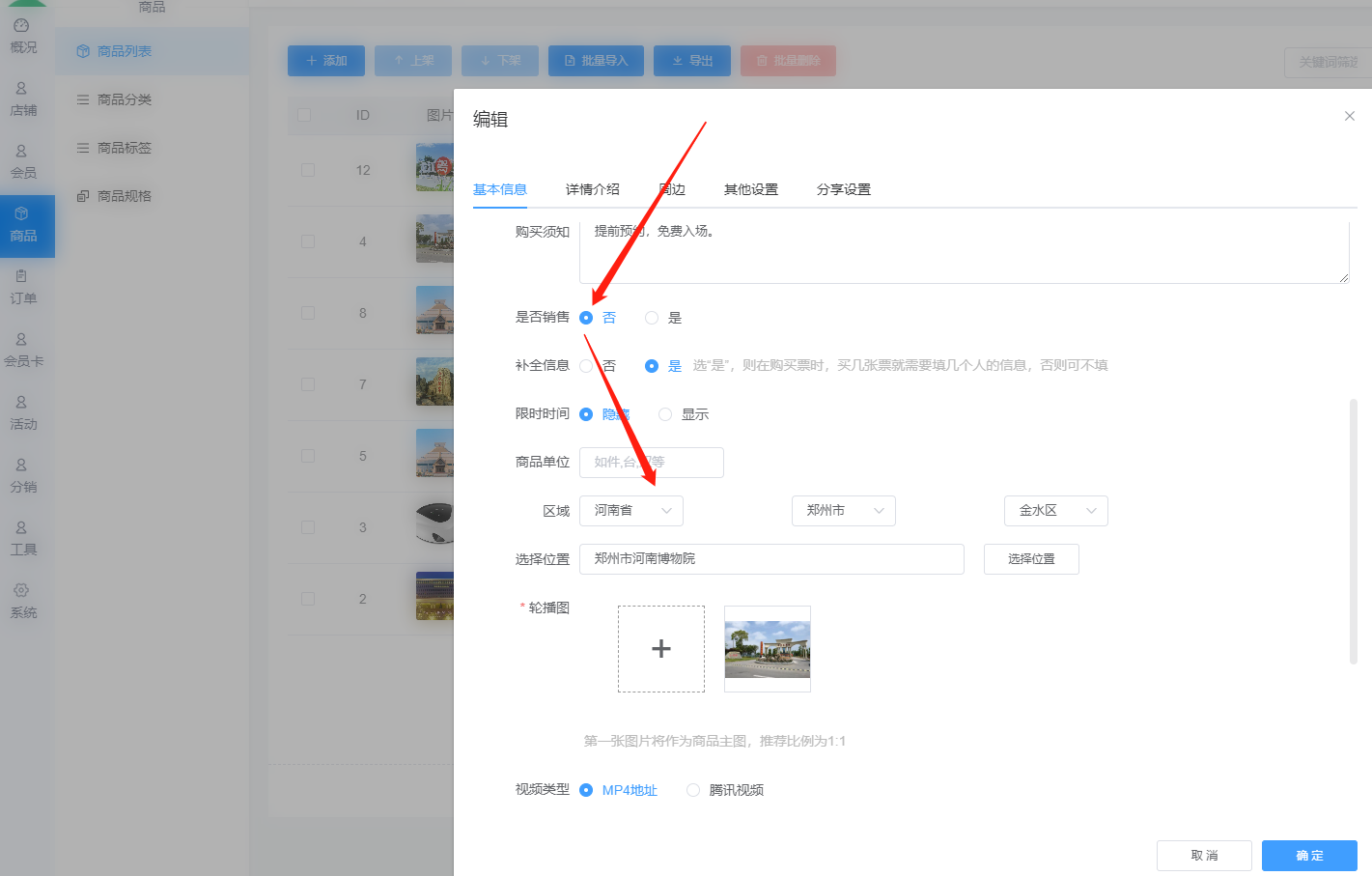The image size is (1372, 876).
Task: Open the 订单 orders sidebar icon
Action: (x=21, y=276)
